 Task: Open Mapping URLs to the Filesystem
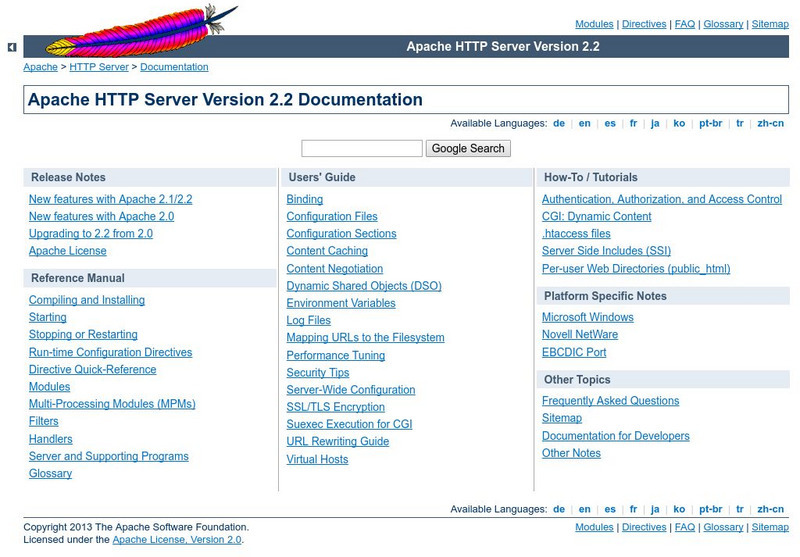(365, 338)
